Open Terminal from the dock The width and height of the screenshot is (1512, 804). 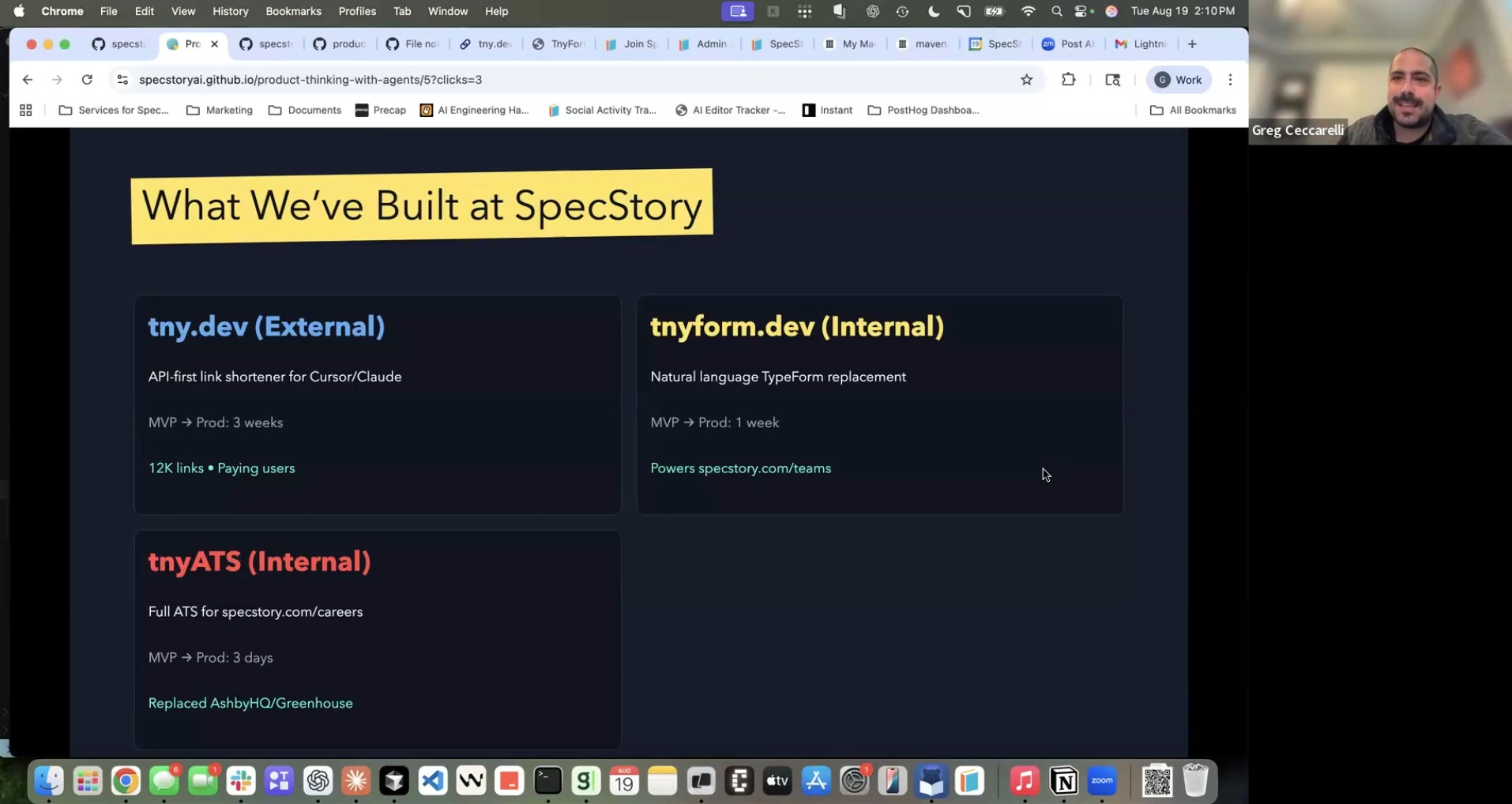pyautogui.click(x=547, y=781)
